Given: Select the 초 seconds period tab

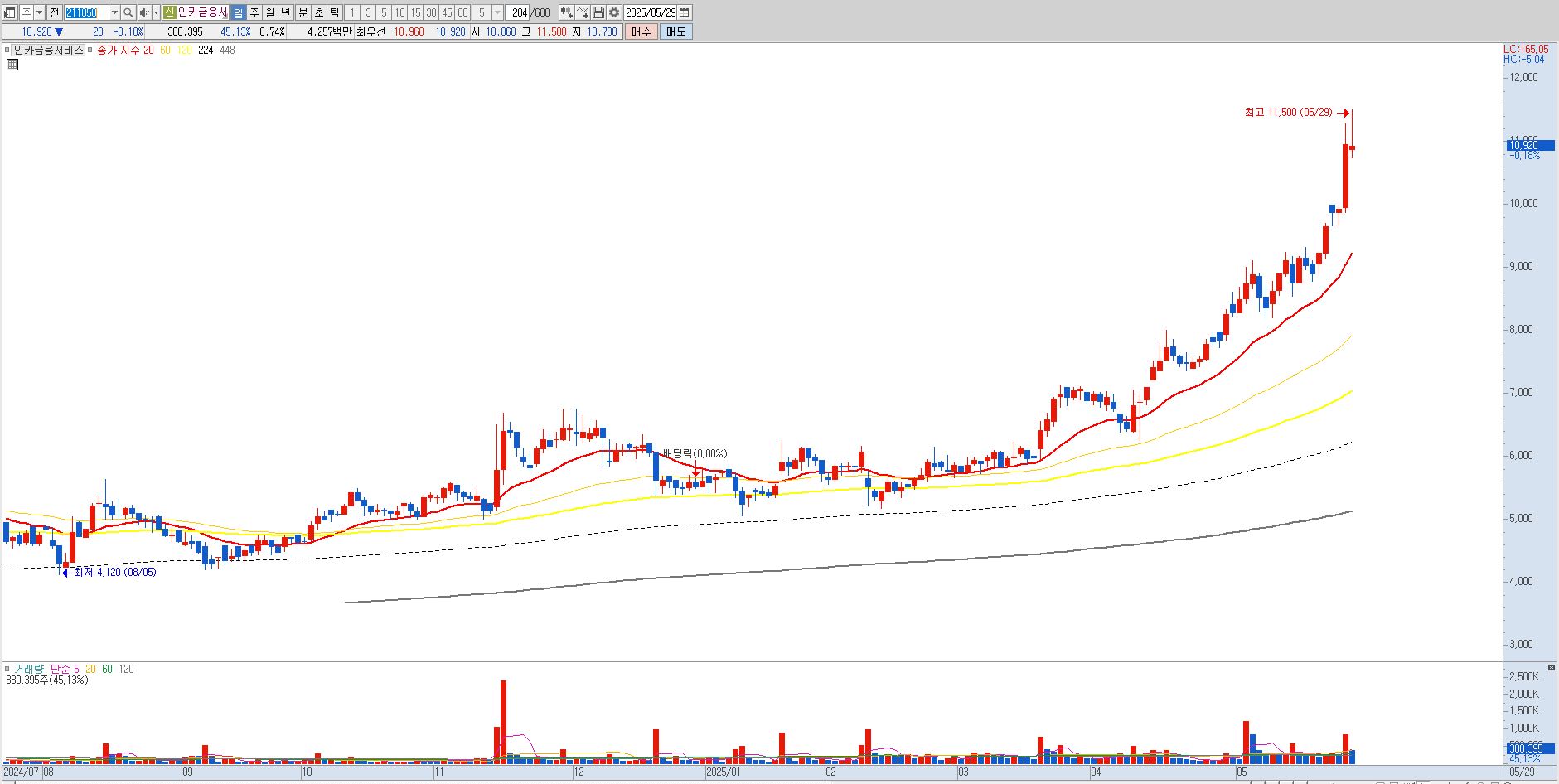Looking at the screenshot, I should tap(319, 12).
